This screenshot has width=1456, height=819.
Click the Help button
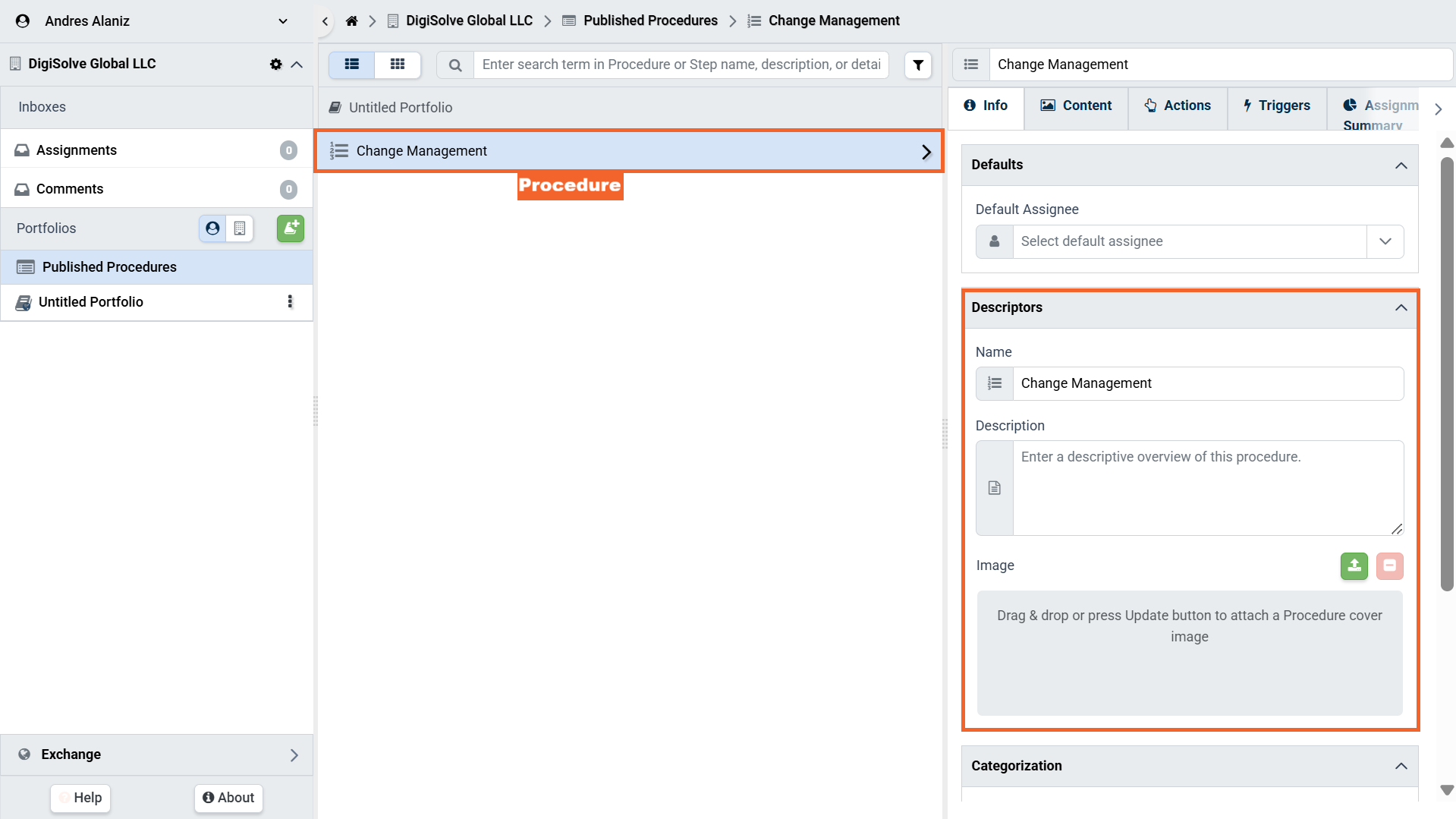pos(80,798)
